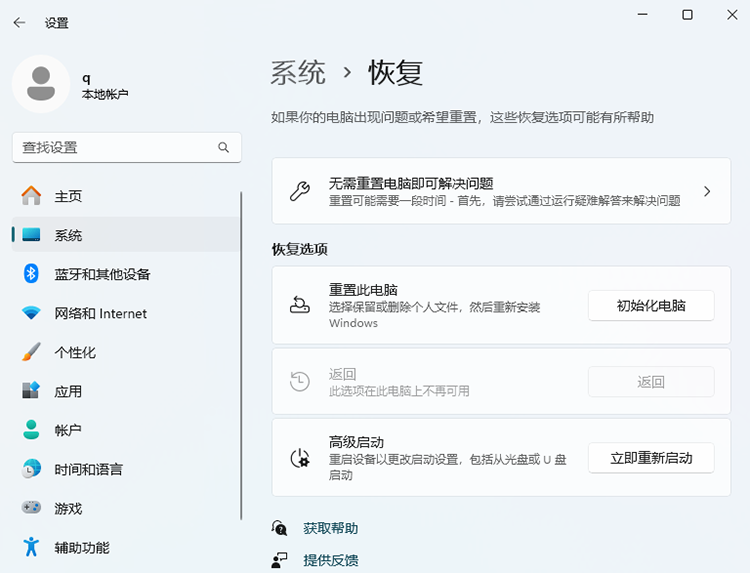This screenshot has width=750, height=573.
Task: Click the 重置此电脑 title text
Action: [363, 290]
